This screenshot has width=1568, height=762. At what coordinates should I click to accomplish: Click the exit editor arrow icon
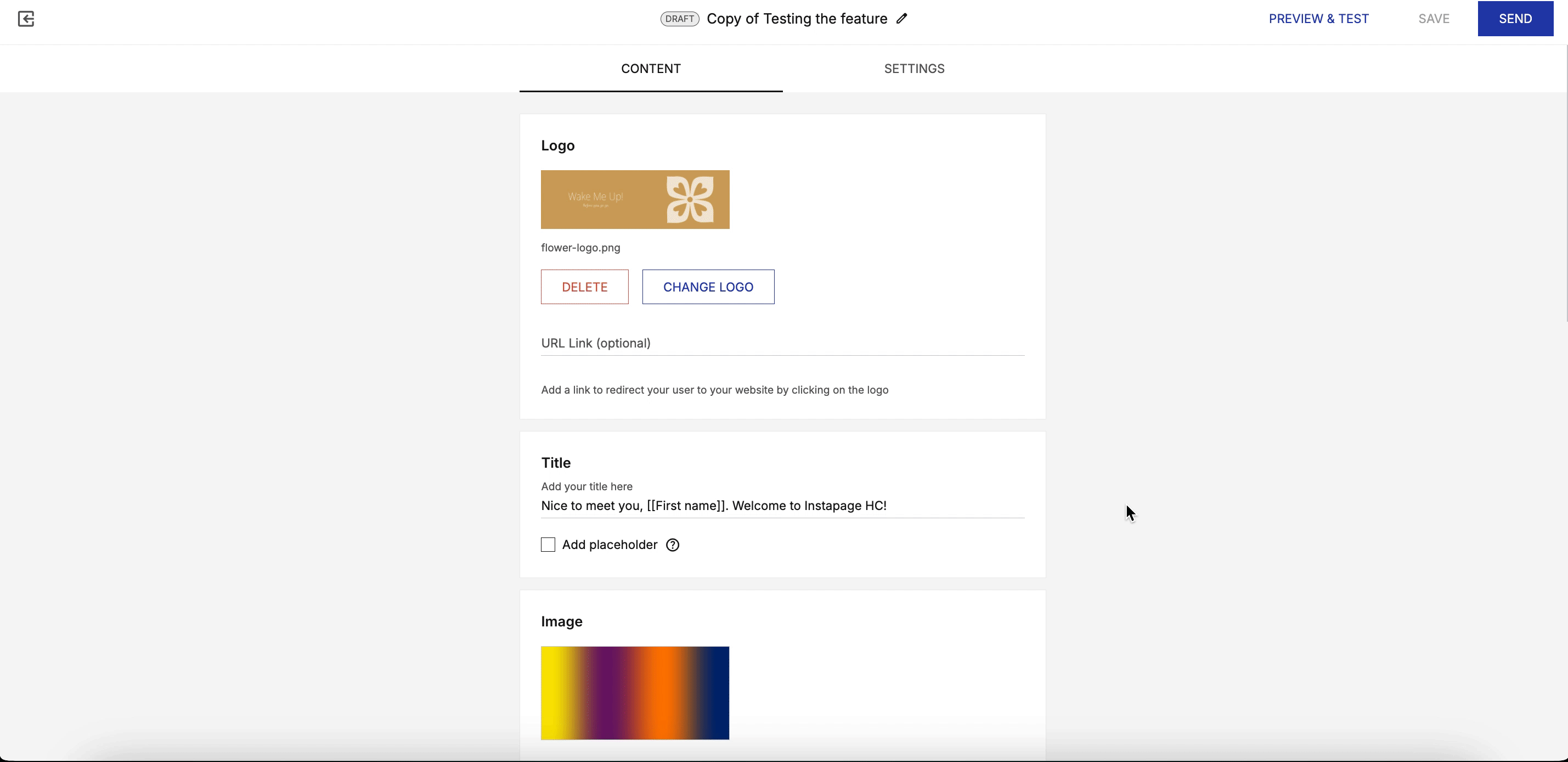26,19
